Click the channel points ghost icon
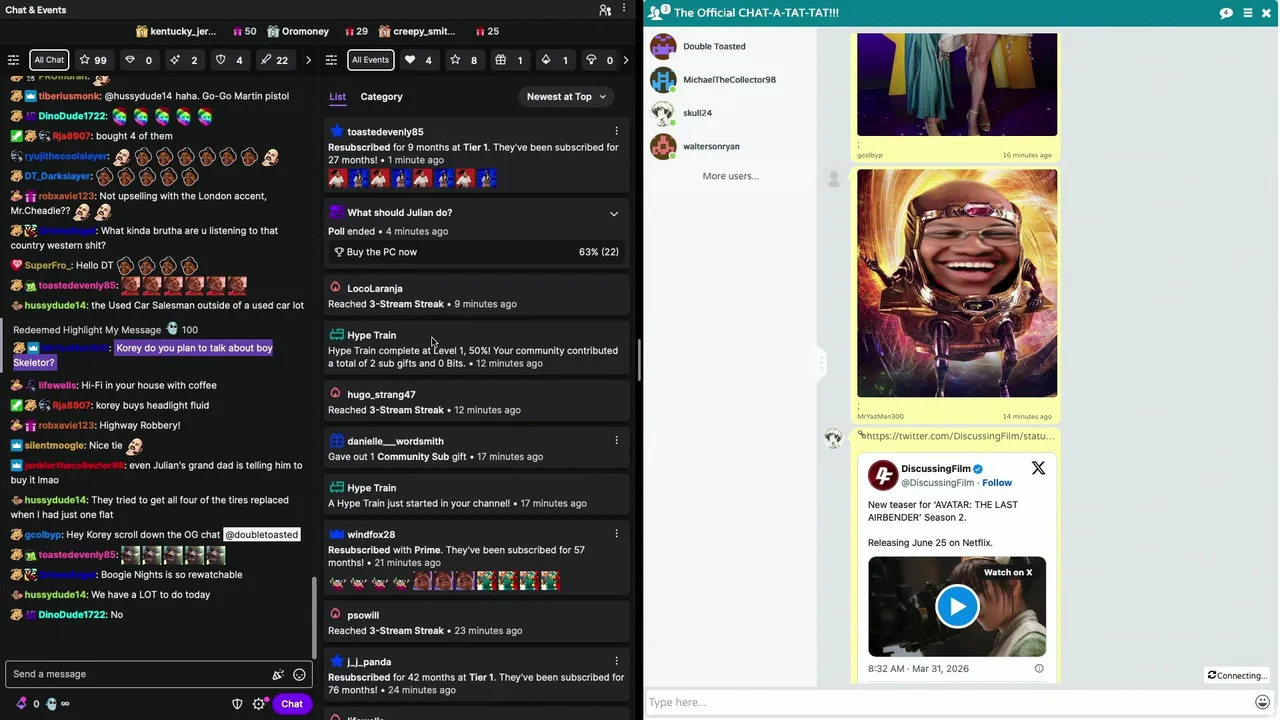 [52, 704]
